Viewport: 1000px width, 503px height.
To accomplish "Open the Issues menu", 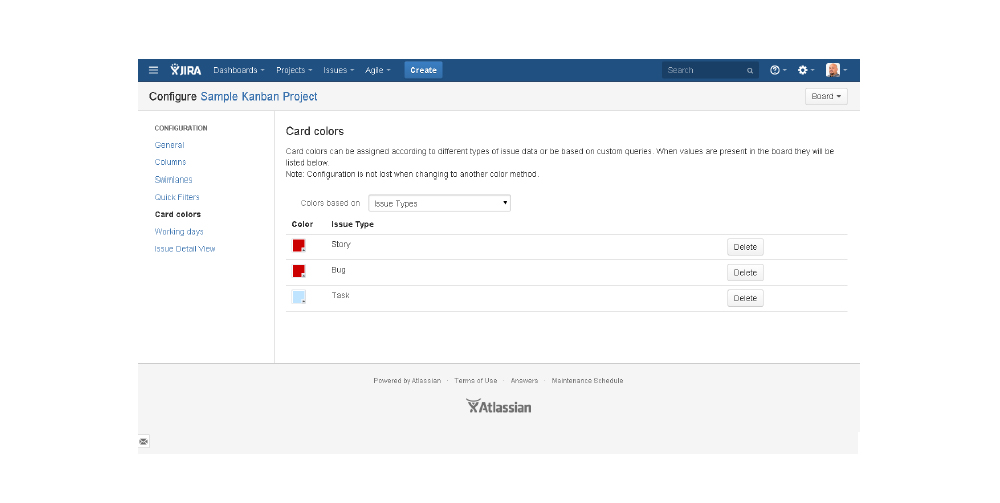I will (338, 70).
